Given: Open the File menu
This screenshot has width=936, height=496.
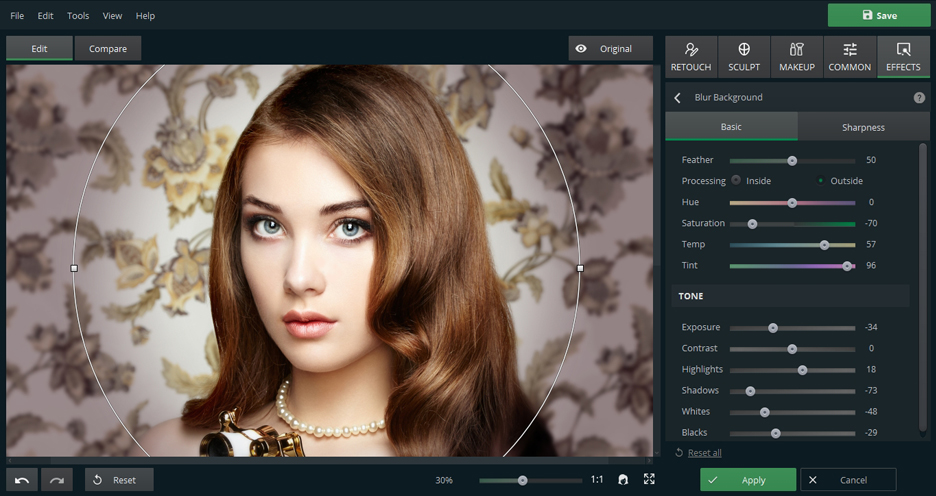Looking at the screenshot, I should (x=17, y=16).
